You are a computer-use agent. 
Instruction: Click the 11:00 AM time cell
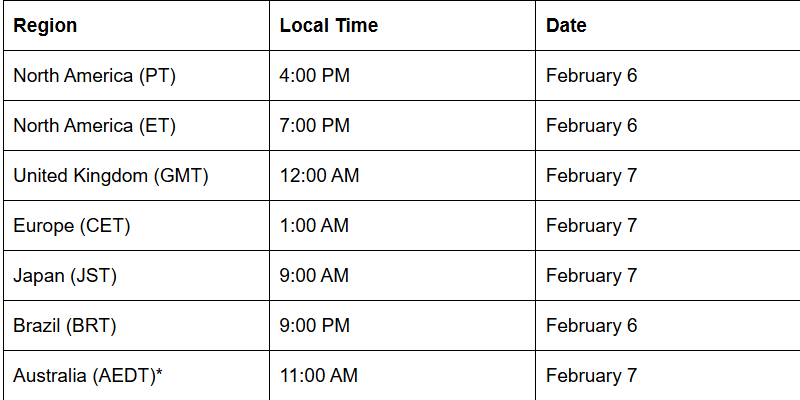(x=319, y=376)
